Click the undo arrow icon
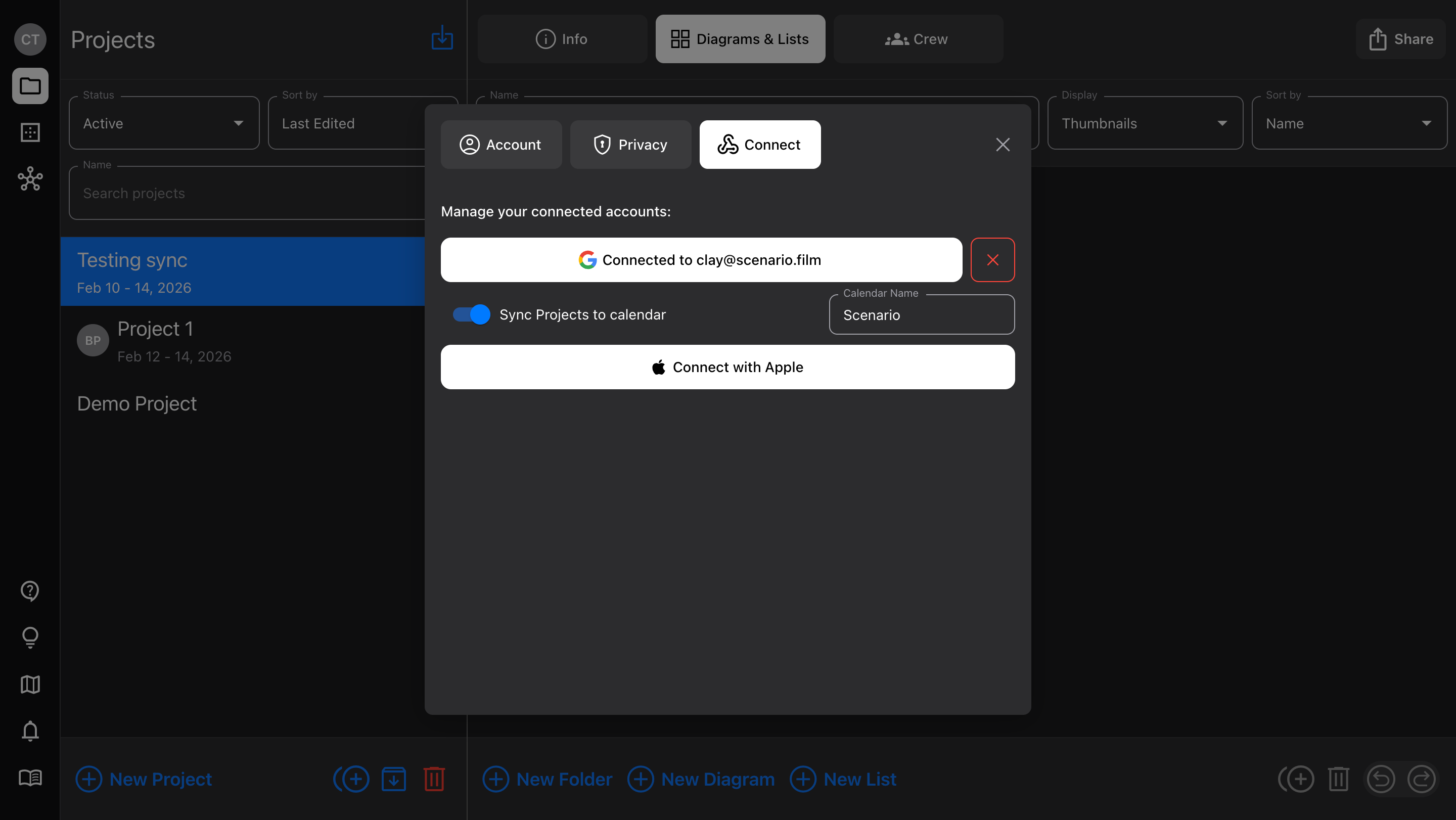This screenshot has height=820, width=1456. tap(1381, 780)
